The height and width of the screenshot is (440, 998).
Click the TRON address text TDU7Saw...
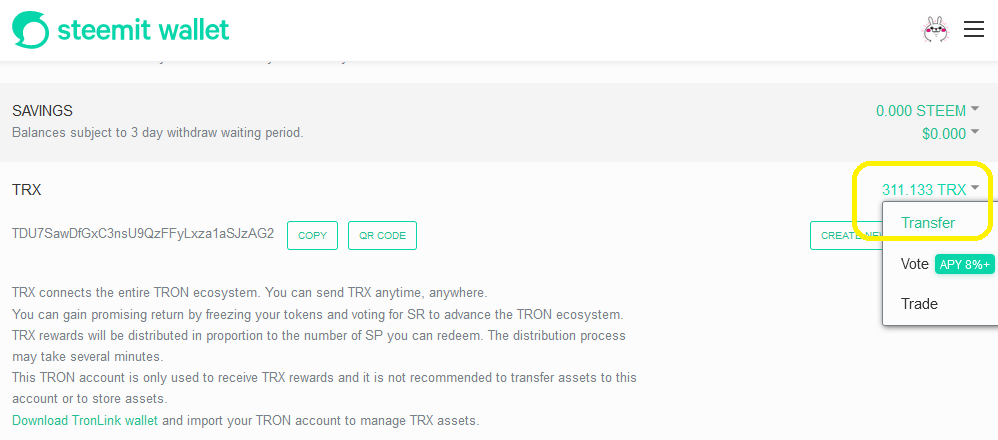click(143, 234)
